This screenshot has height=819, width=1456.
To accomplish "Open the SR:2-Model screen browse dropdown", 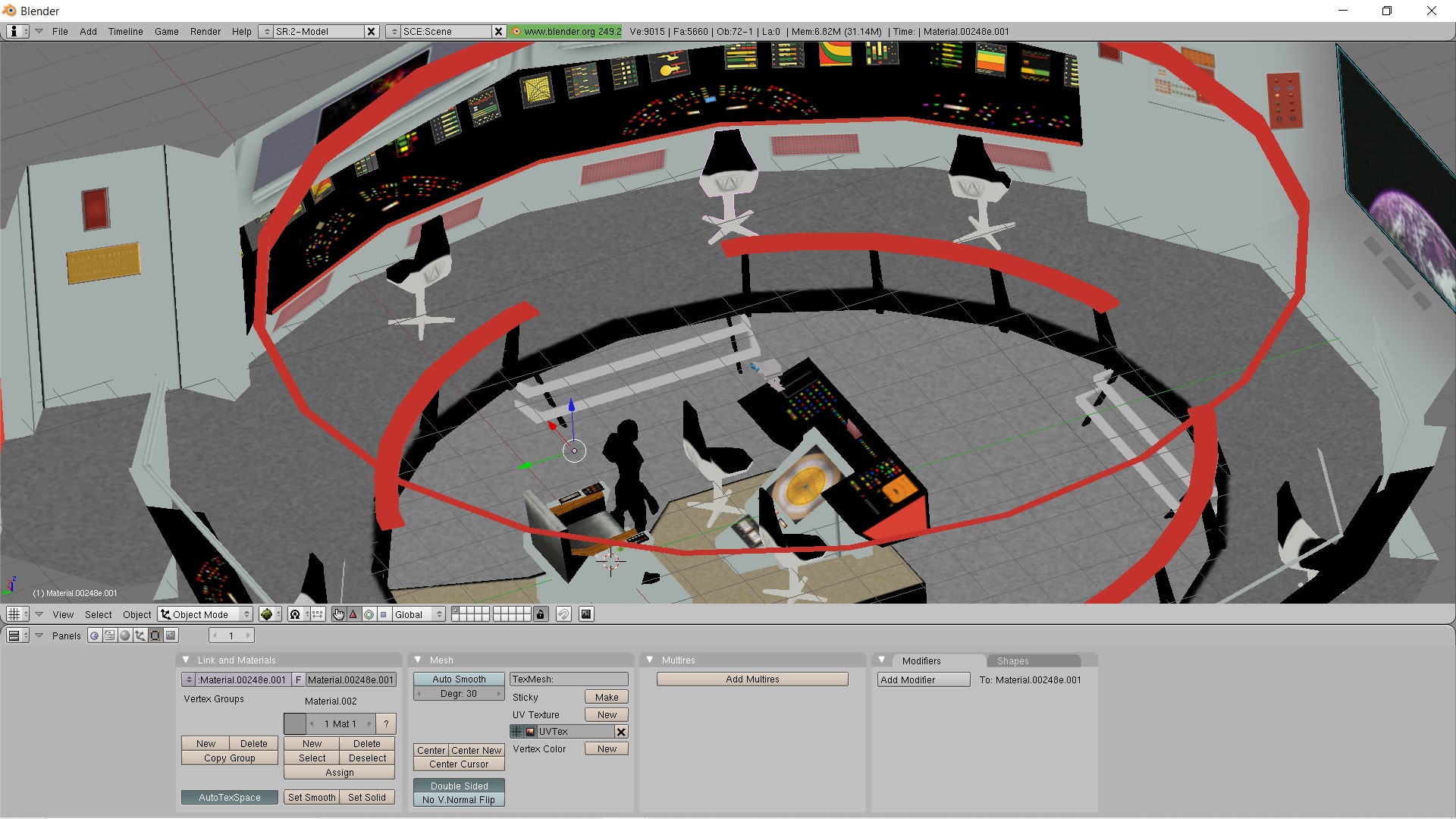I will click(x=266, y=31).
